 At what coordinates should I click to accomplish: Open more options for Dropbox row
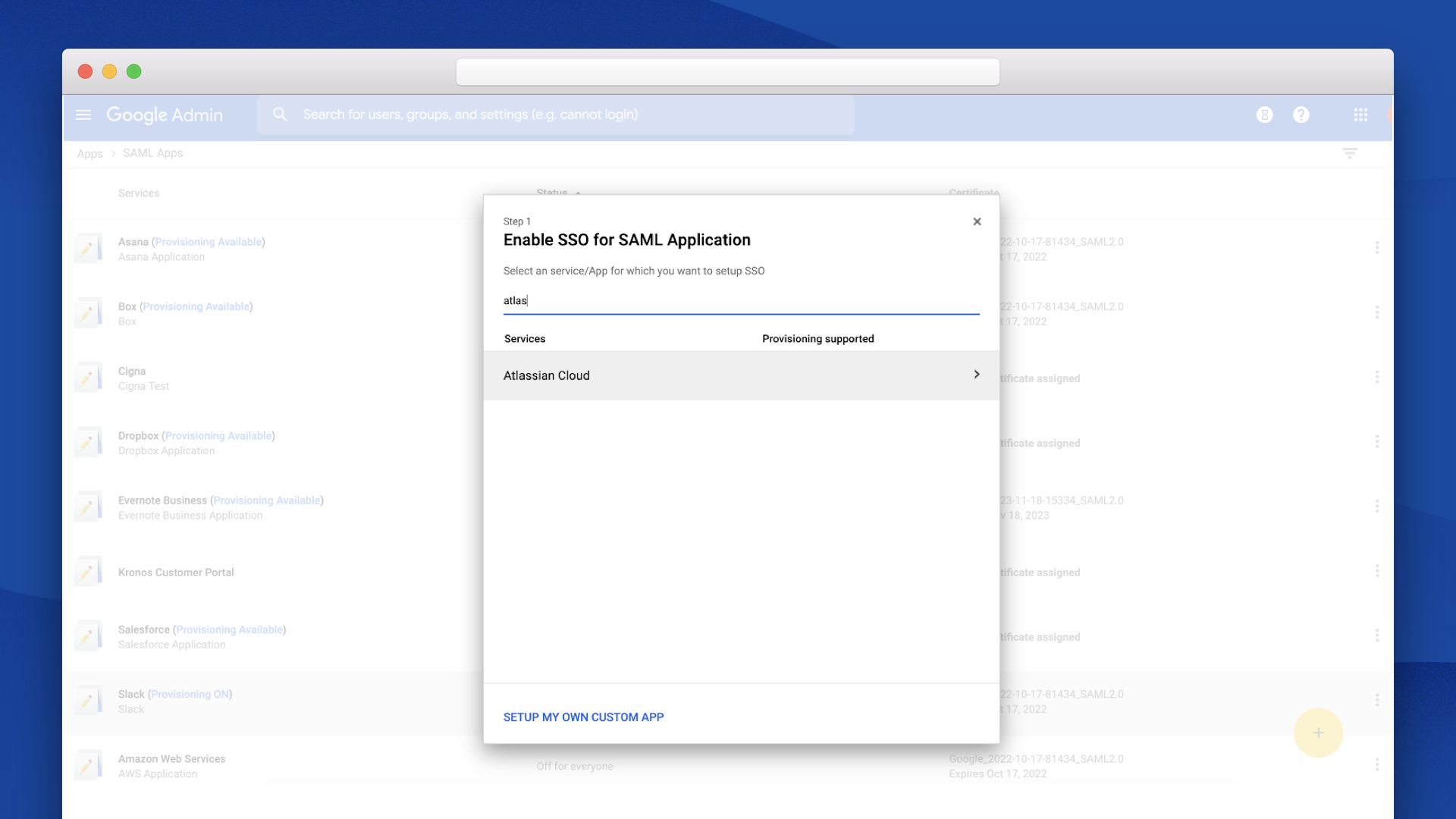pyautogui.click(x=1377, y=441)
